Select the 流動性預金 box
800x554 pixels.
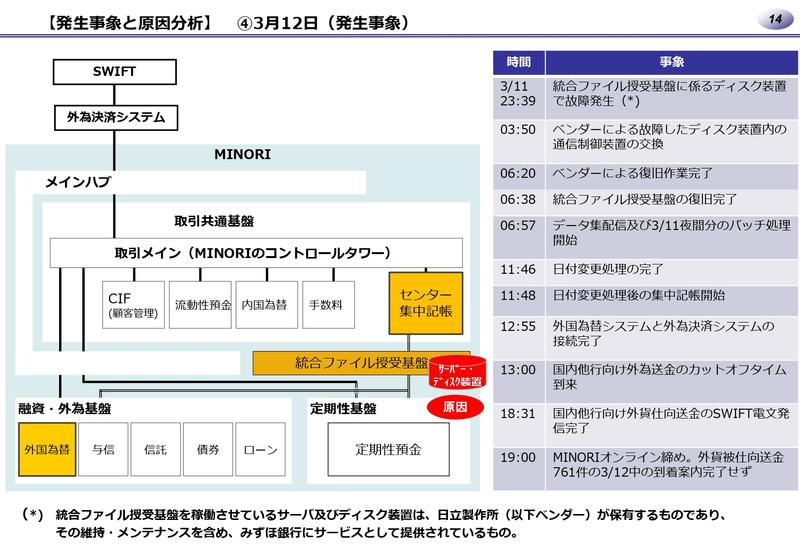[x=201, y=305]
